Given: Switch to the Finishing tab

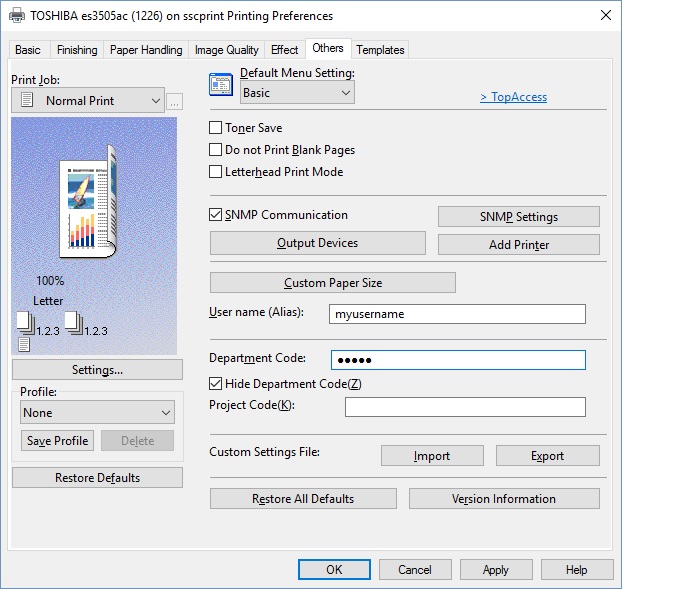Looking at the screenshot, I should coord(77,50).
